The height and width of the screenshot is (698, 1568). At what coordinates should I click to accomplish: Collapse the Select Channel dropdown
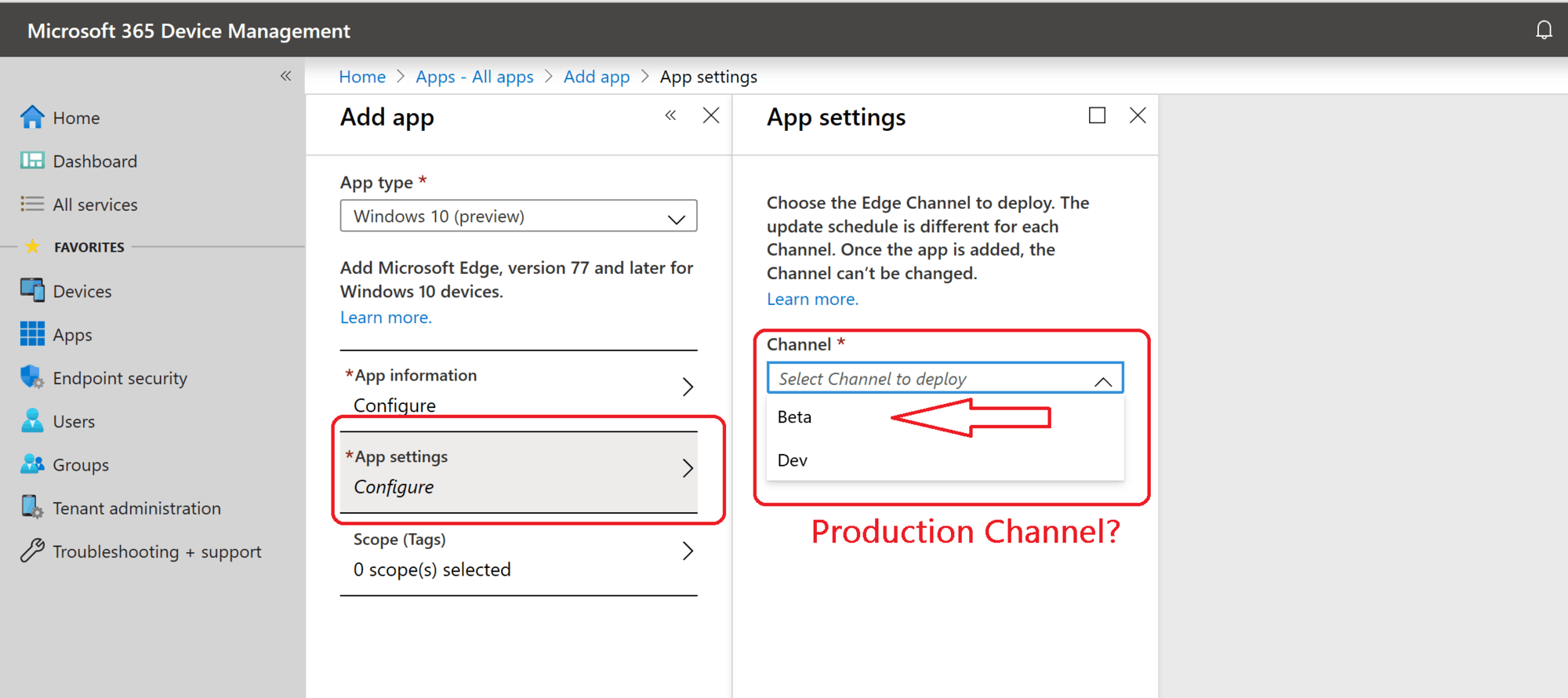(x=1102, y=380)
